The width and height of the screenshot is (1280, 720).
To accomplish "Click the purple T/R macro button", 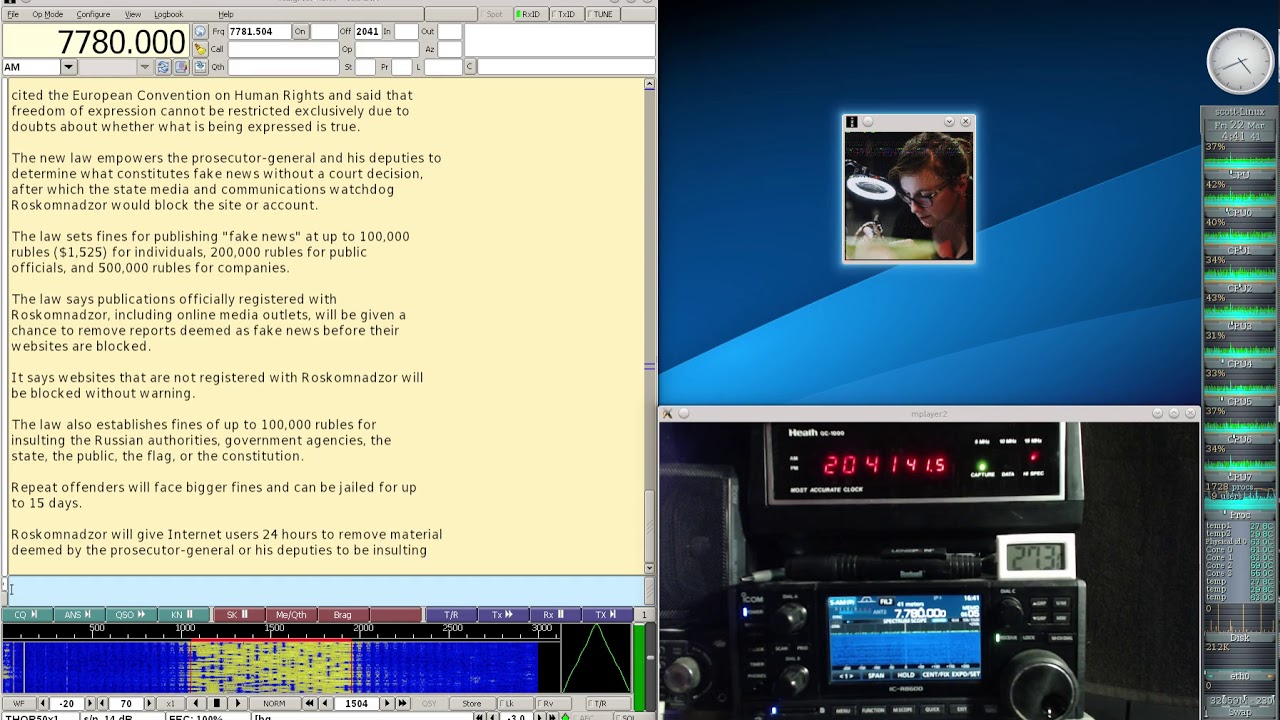I will pyautogui.click(x=450, y=614).
